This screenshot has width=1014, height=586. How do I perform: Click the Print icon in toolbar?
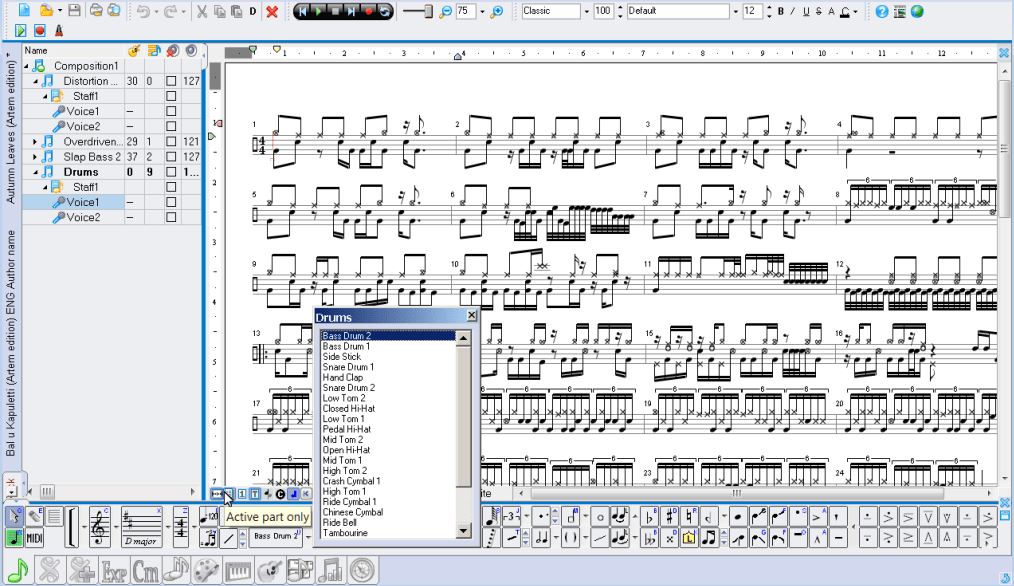[96, 10]
